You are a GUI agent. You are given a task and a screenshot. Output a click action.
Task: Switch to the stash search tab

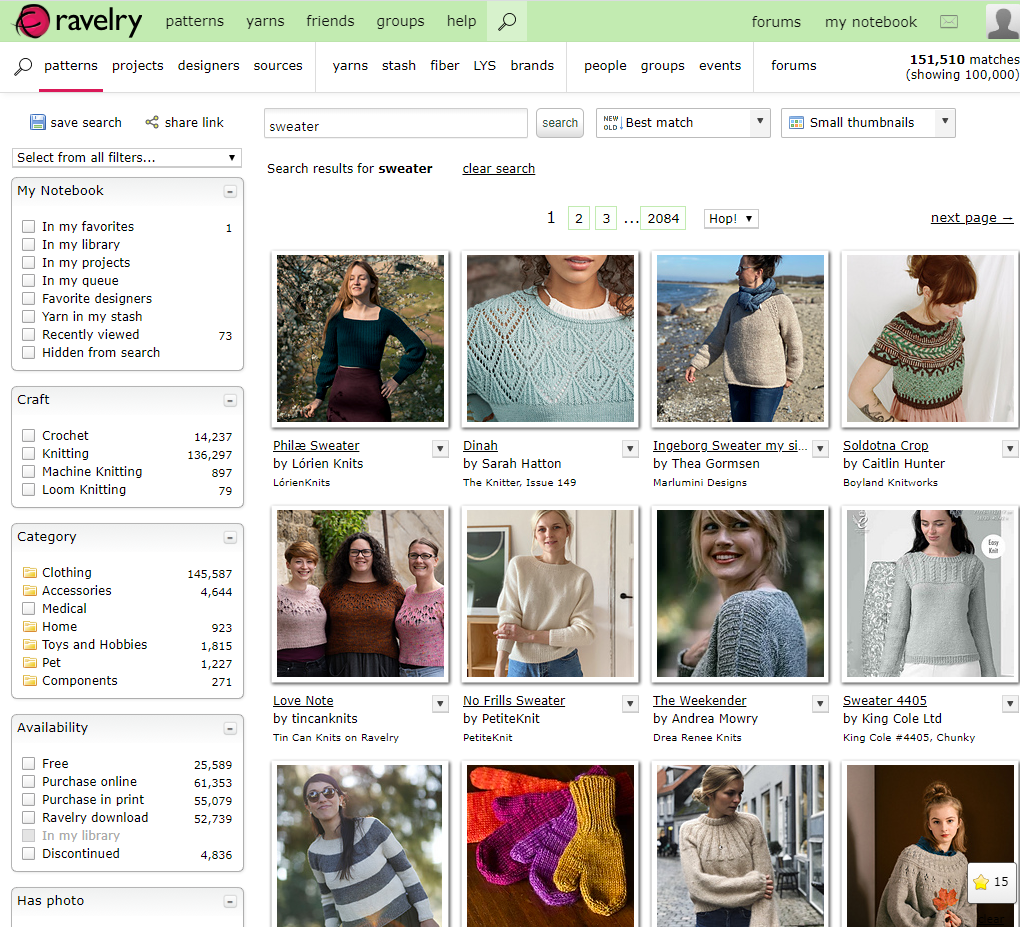[x=399, y=66]
